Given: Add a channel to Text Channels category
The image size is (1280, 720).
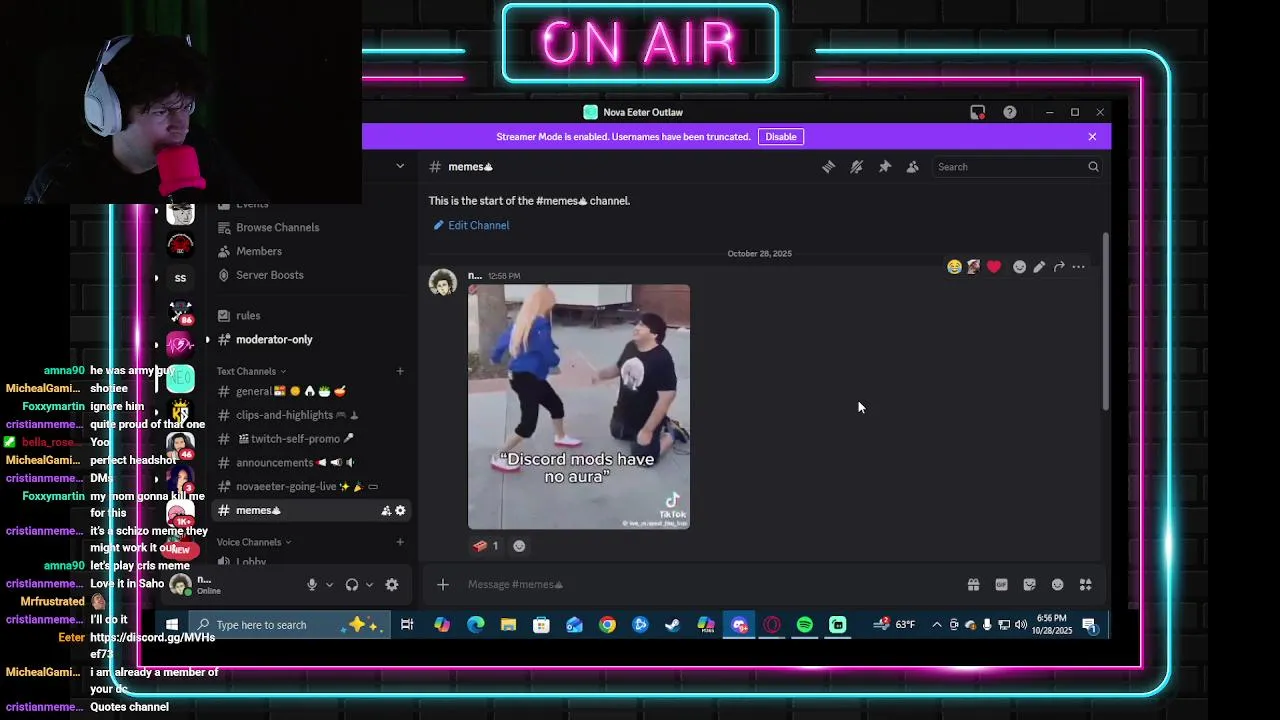Looking at the screenshot, I should 400,372.
